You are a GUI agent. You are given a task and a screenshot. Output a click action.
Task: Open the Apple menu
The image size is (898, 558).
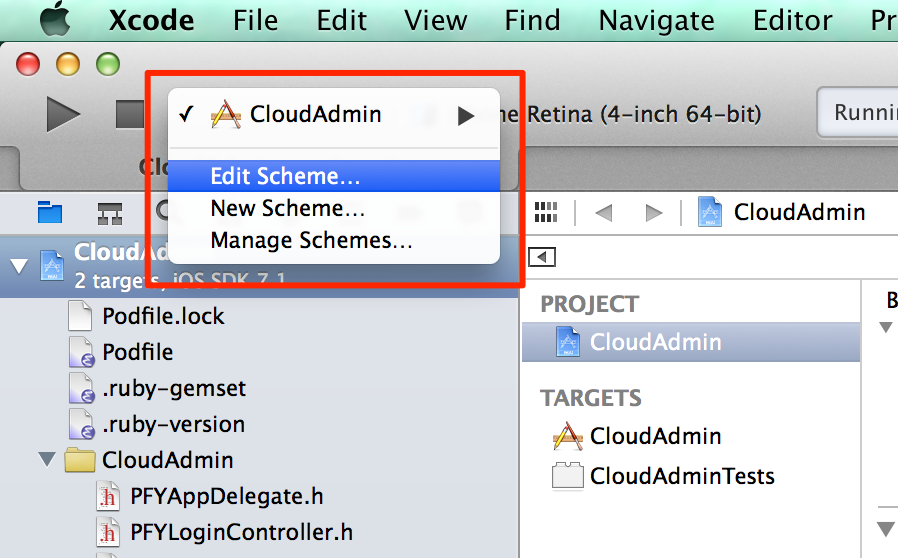[55, 19]
